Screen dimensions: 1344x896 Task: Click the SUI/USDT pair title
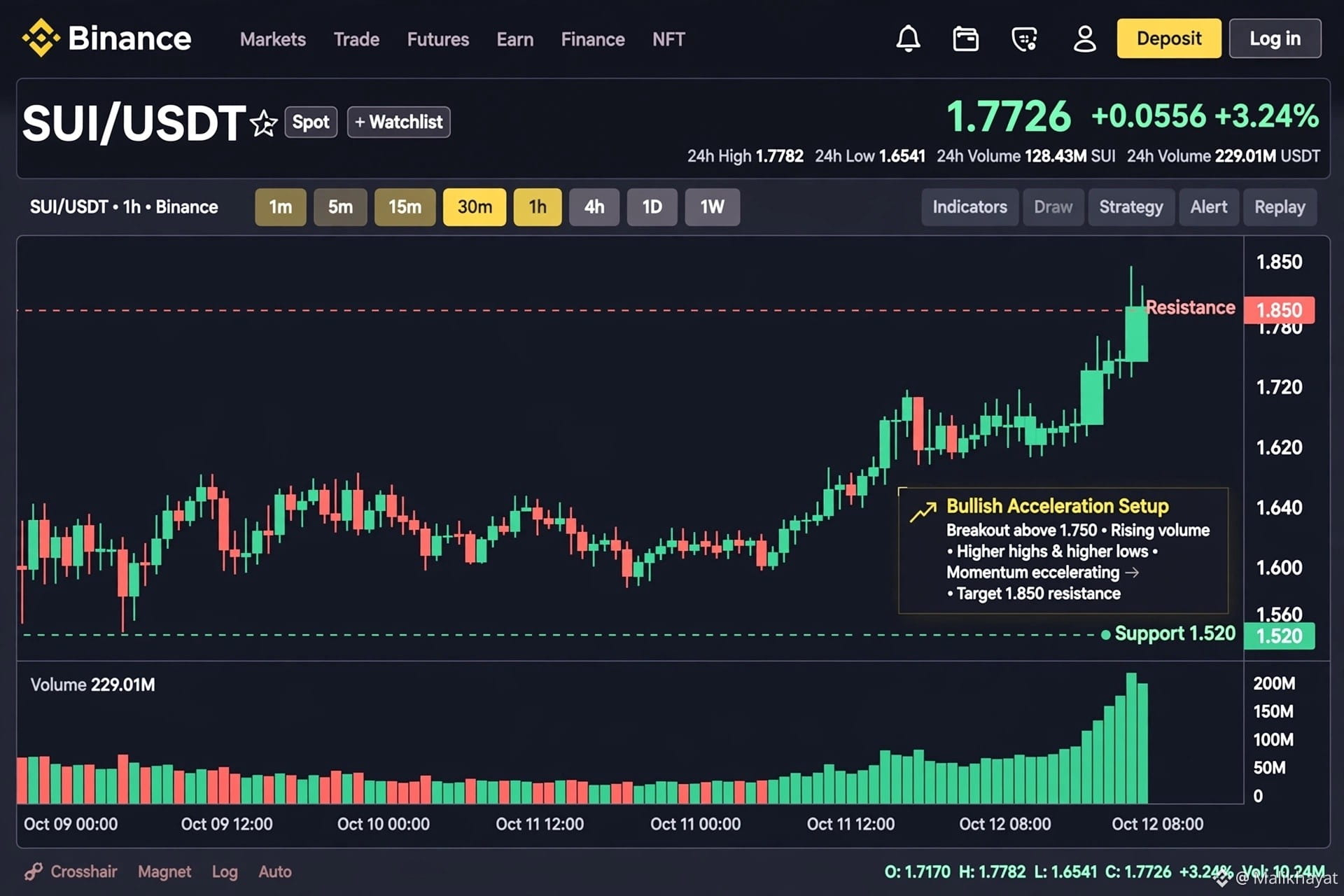(x=134, y=123)
